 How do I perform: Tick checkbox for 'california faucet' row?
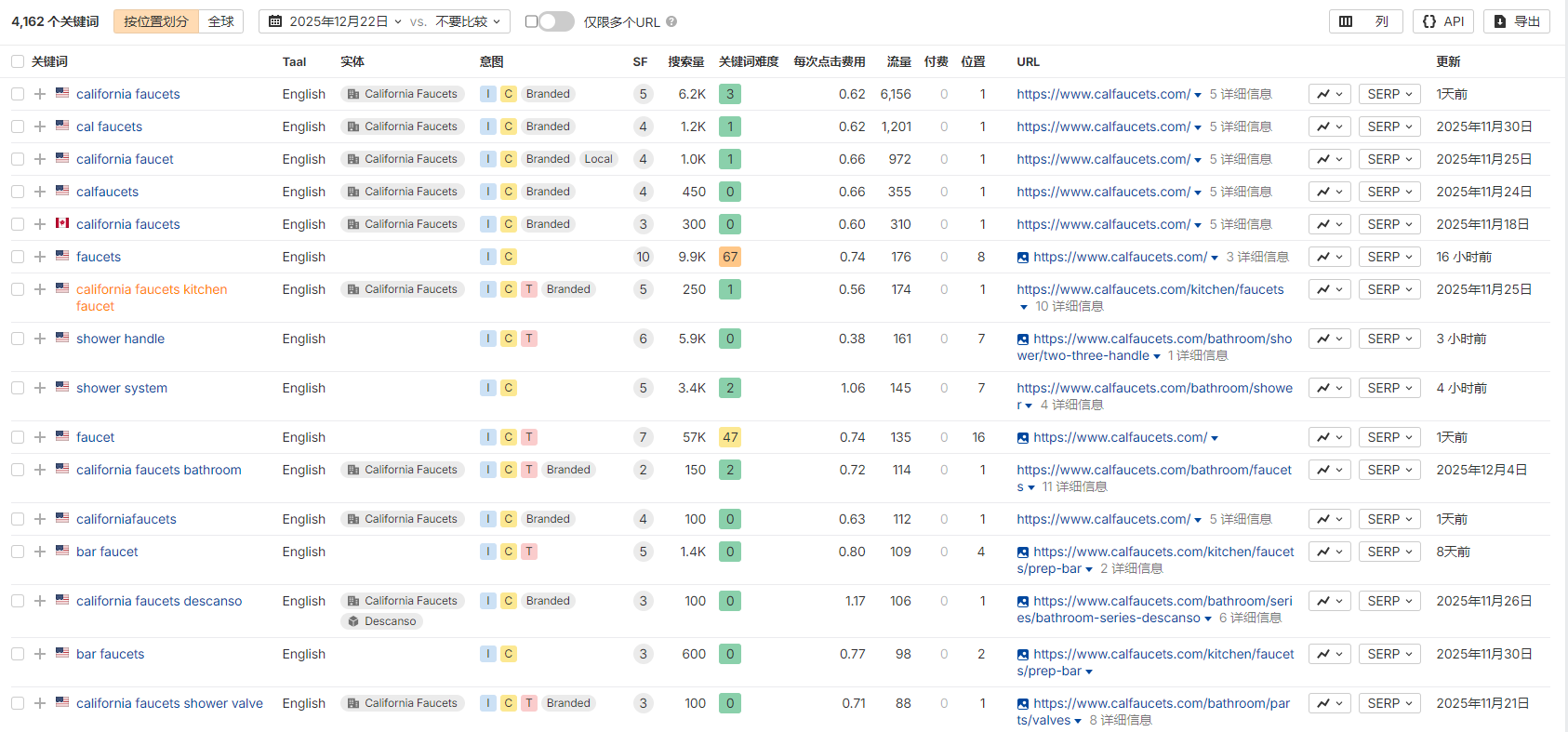(18, 159)
